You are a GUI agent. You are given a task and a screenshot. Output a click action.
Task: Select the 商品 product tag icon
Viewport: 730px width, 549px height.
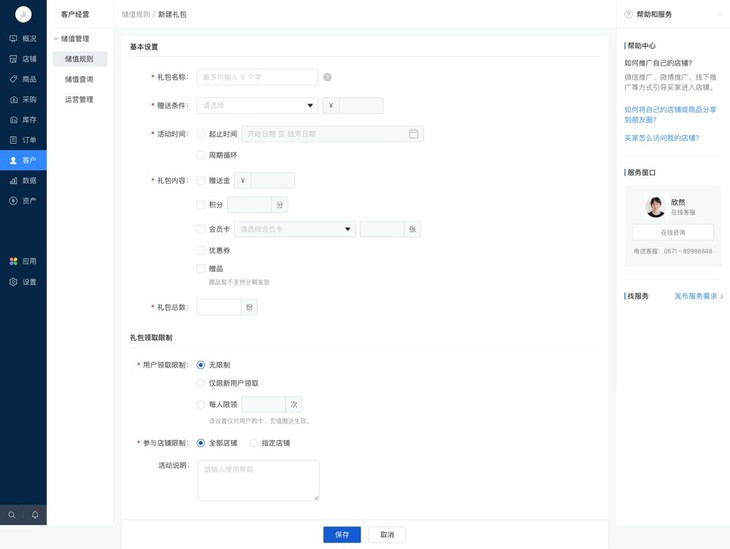(13, 79)
